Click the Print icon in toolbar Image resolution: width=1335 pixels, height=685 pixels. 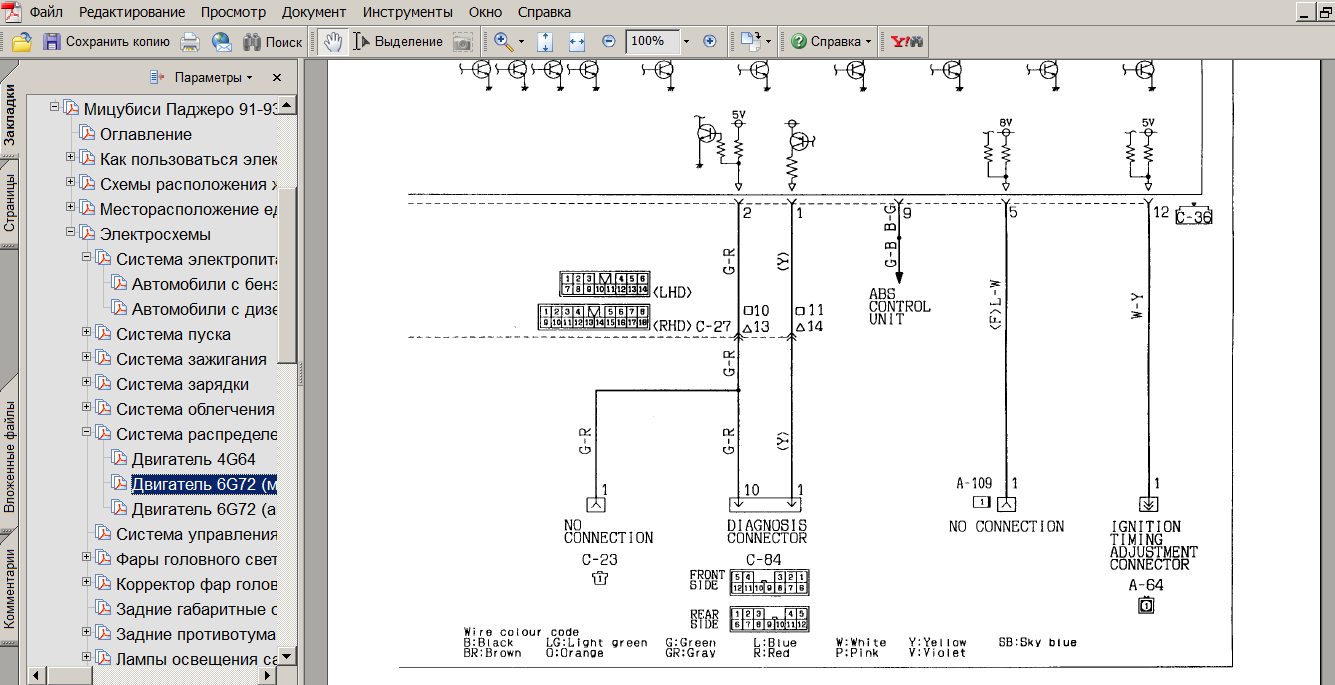[190, 42]
